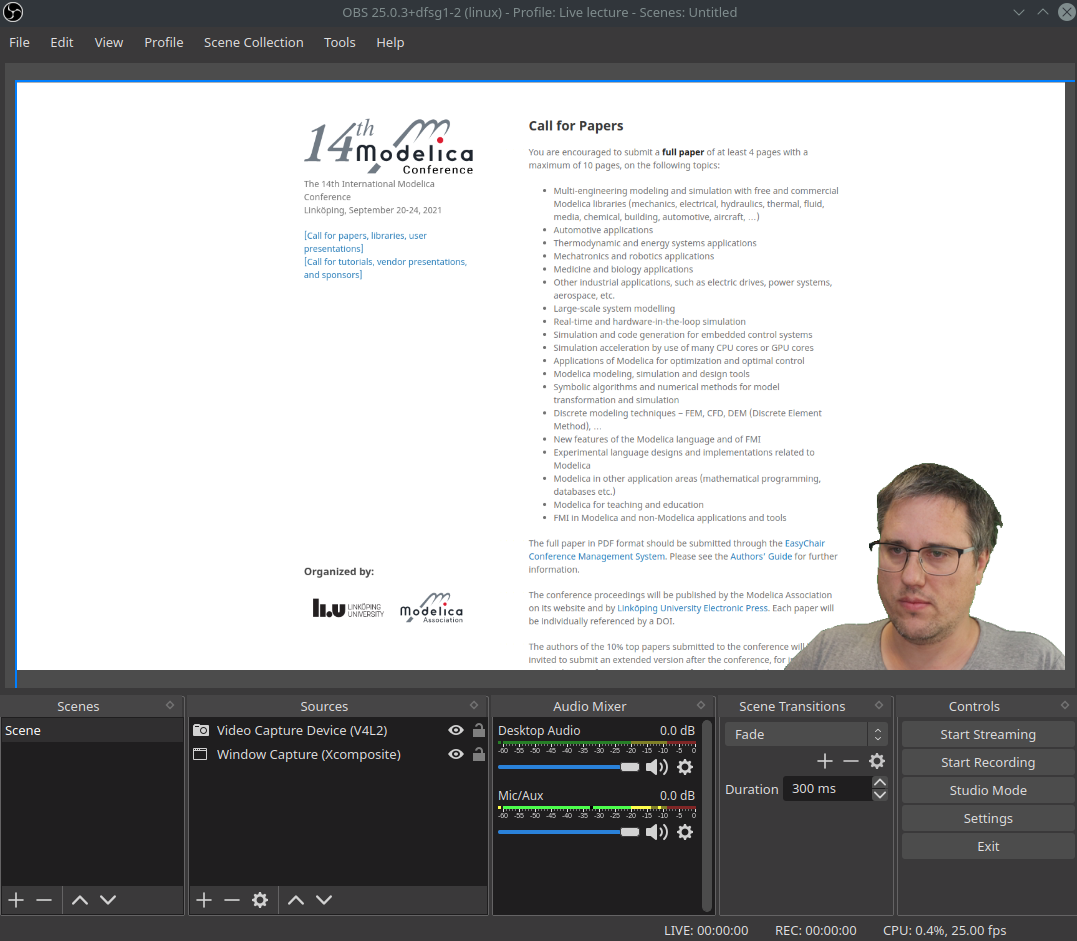This screenshot has width=1077, height=941.
Task: Remove selected source with minus icon
Action: pos(232,900)
